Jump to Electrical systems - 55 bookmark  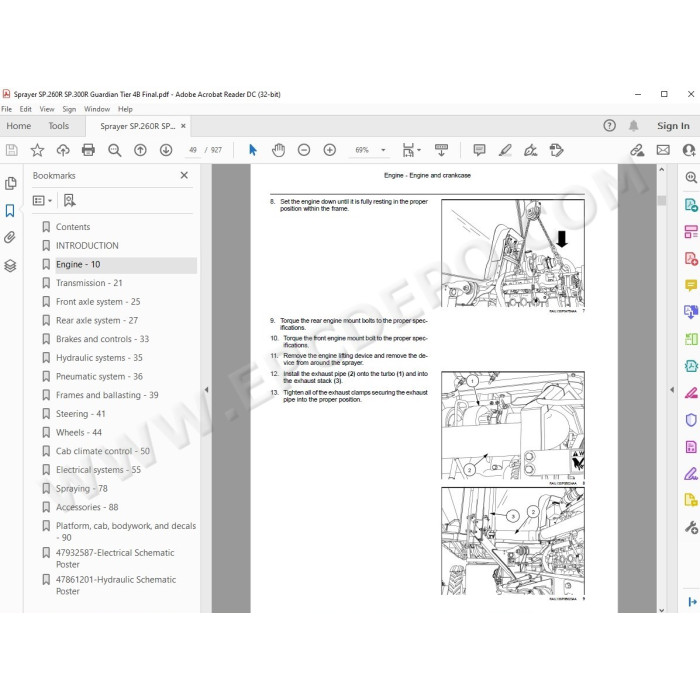click(98, 470)
